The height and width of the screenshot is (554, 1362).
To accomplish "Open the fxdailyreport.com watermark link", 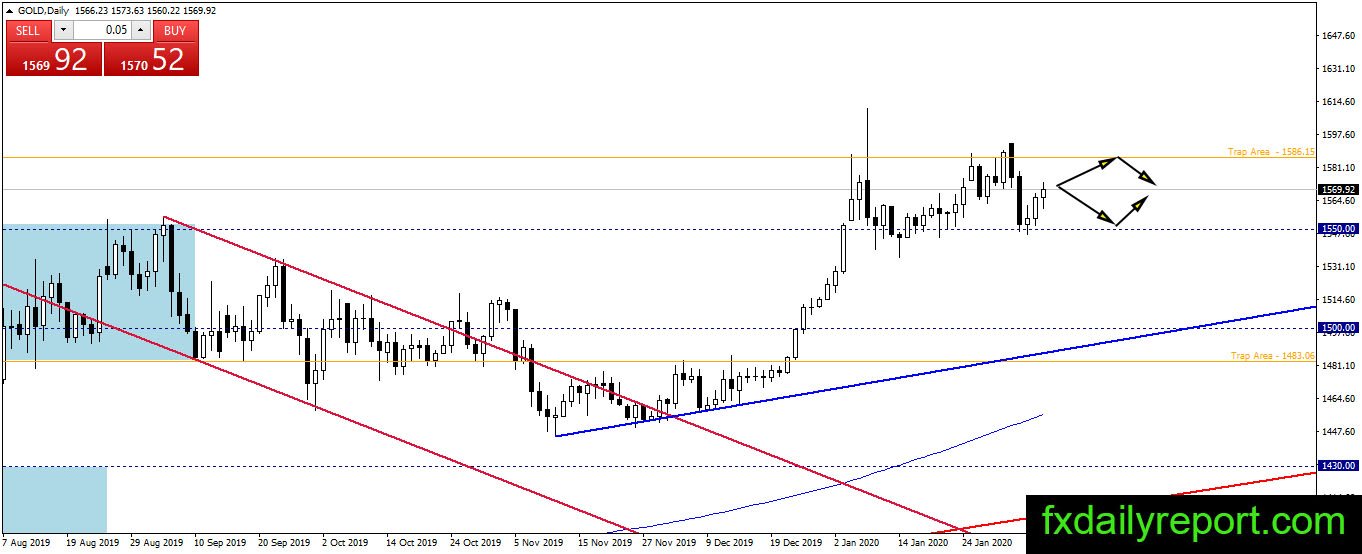I will (1193, 521).
